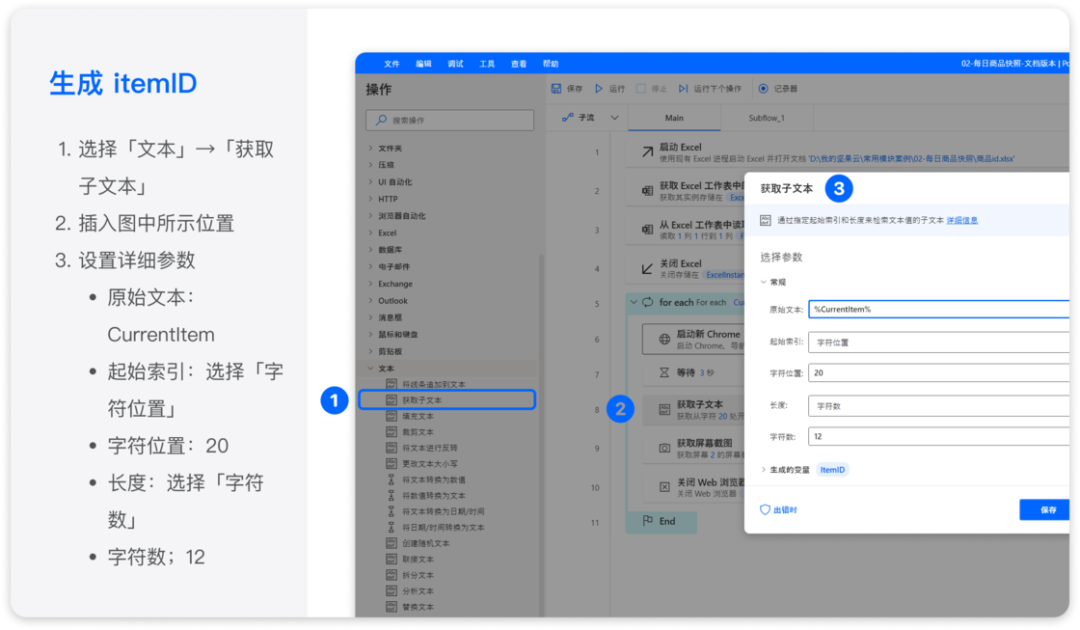Click the 字符位置 field containing 20

point(939,372)
